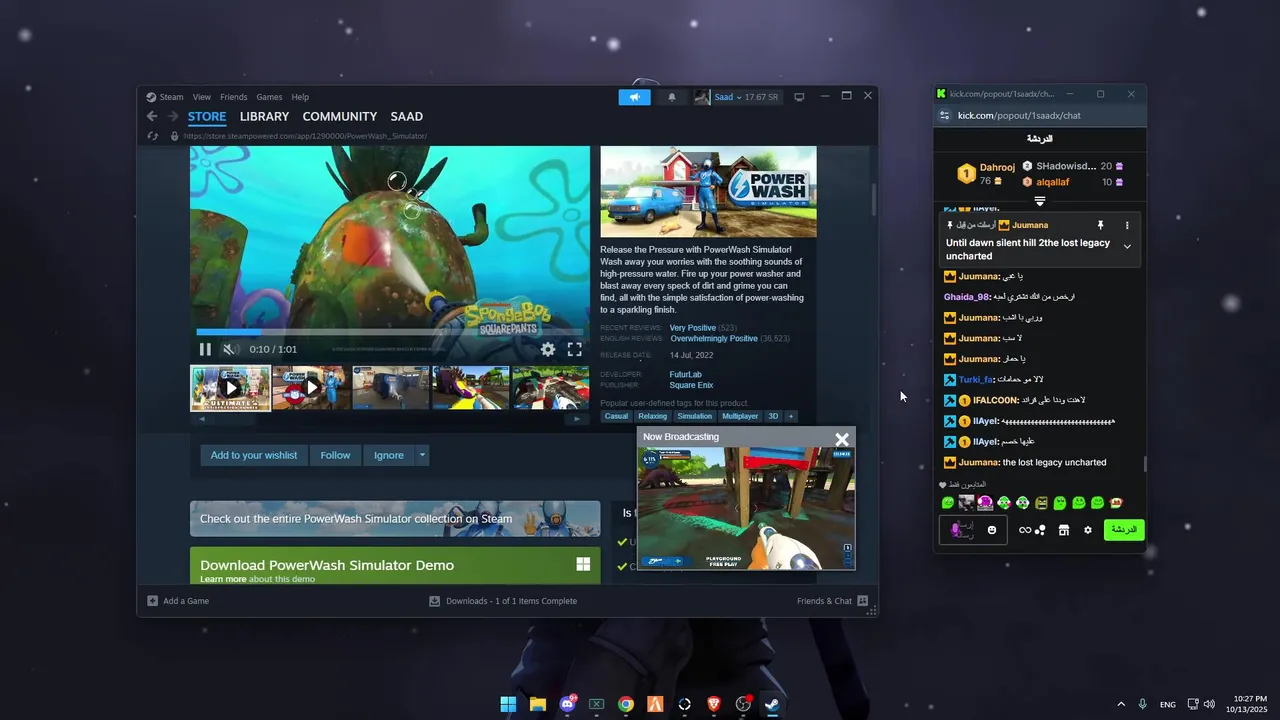Click Steam's megaphone announcements icon
1280x720 pixels.
(634, 97)
